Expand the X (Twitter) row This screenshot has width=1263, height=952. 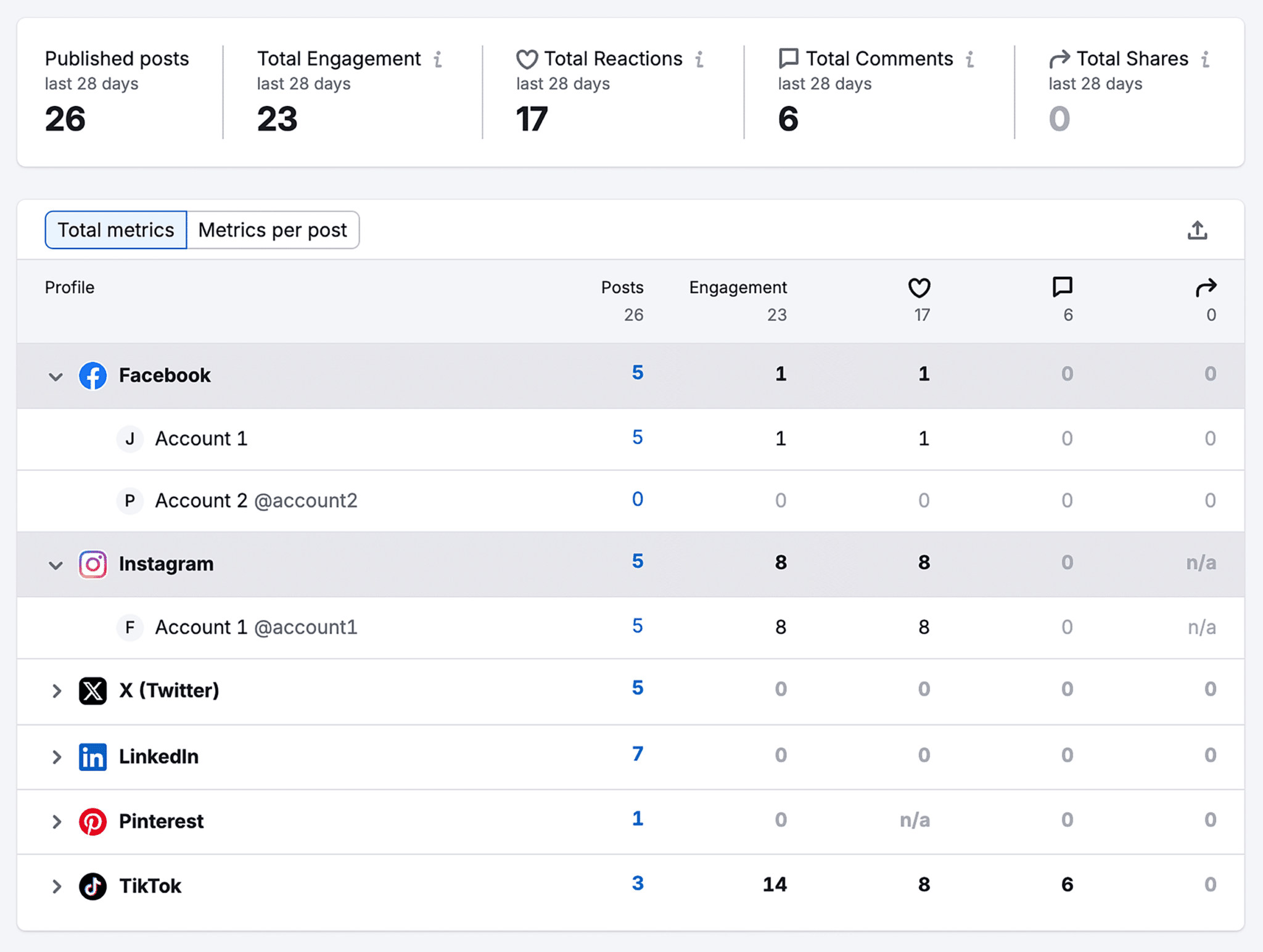[x=56, y=691]
